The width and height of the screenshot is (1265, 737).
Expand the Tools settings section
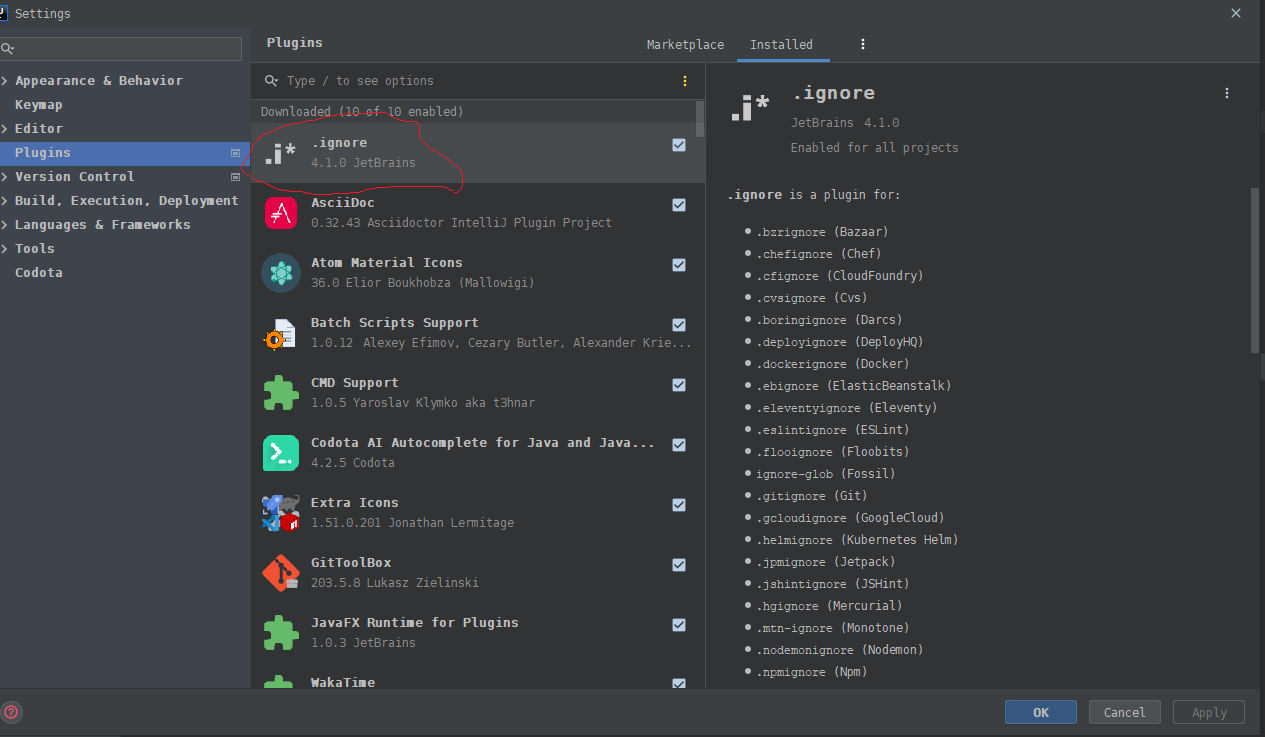coord(5,249)
